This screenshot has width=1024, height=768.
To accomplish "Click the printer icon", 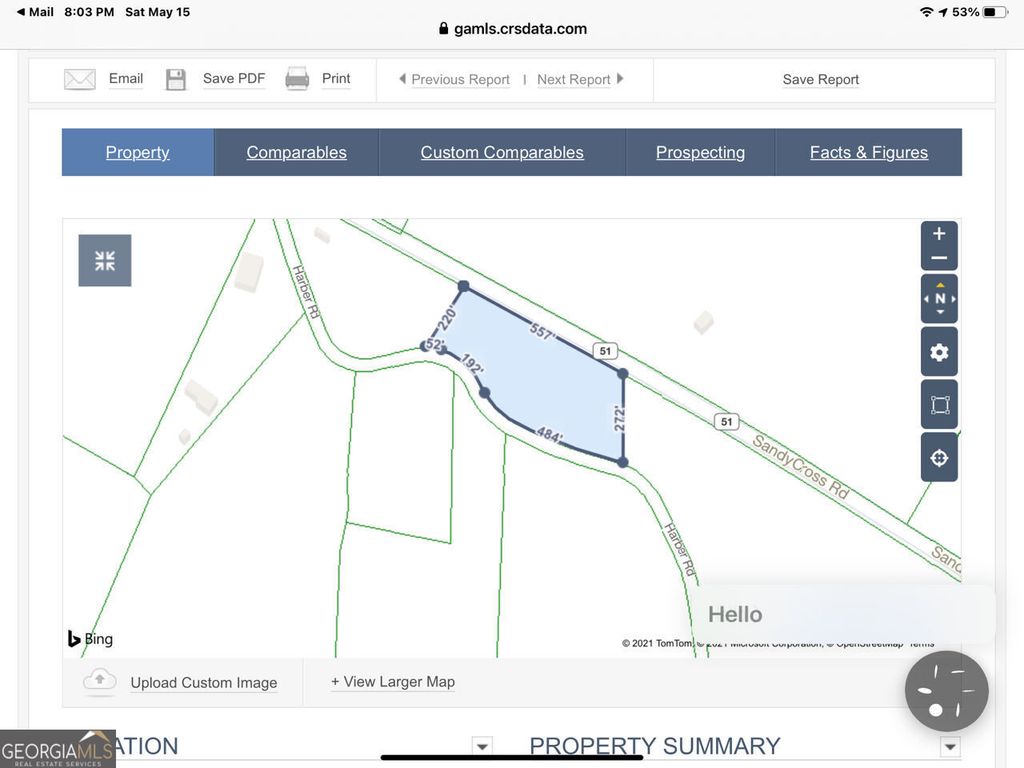I will click(297, 79).
